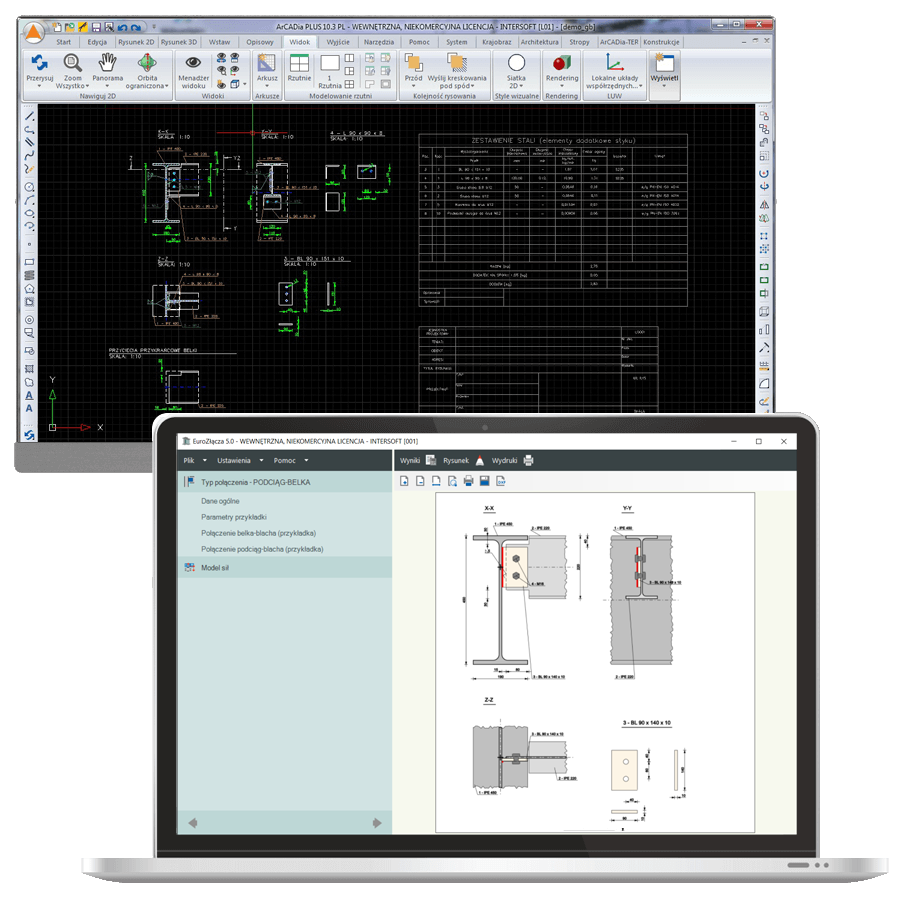Open the Rzutnie viewports icon
This screenshot has height=900, width=900.
[x=299, y=63]
